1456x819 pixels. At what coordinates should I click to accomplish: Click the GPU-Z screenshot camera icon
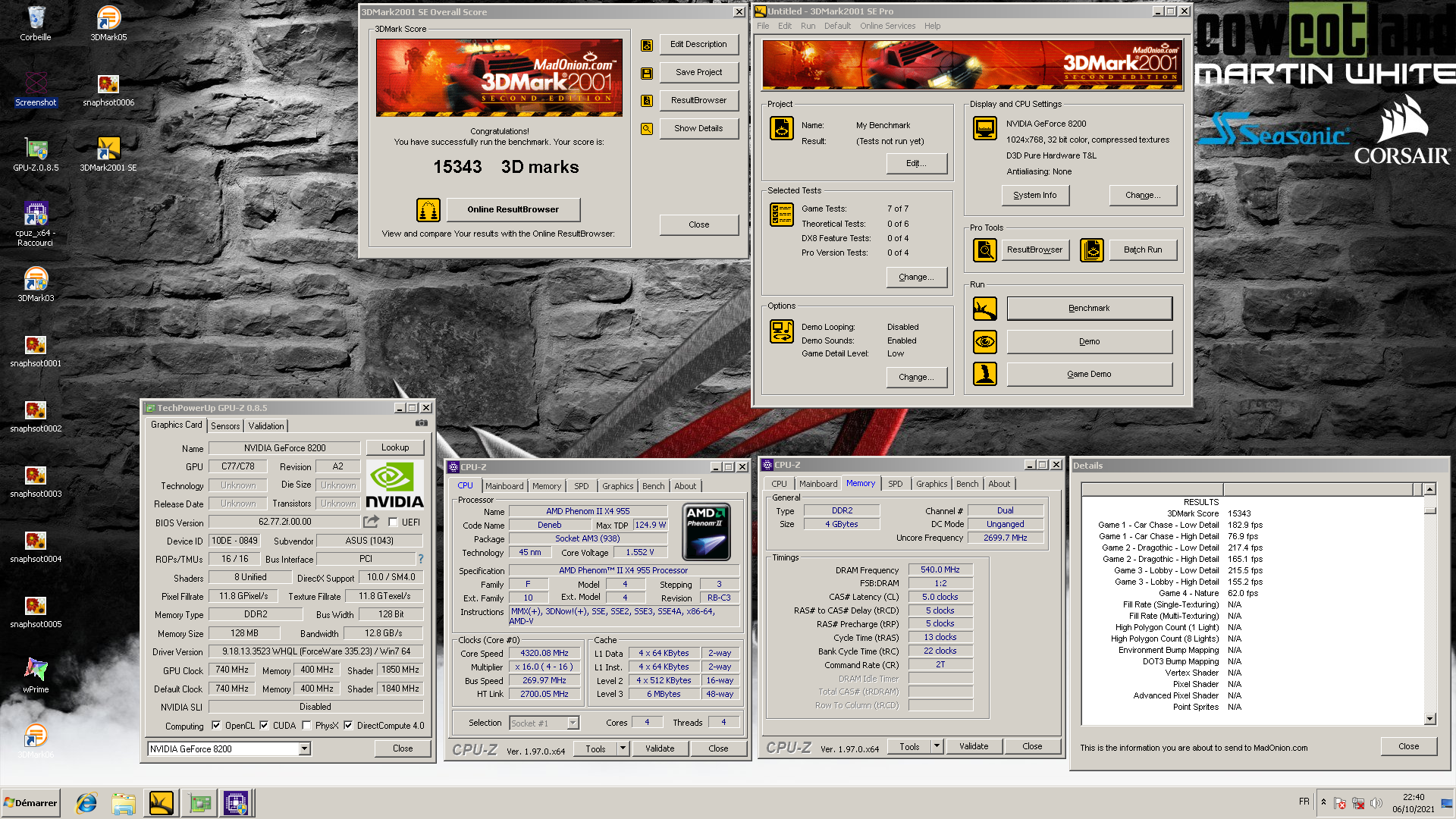click(x=422, y=423)
